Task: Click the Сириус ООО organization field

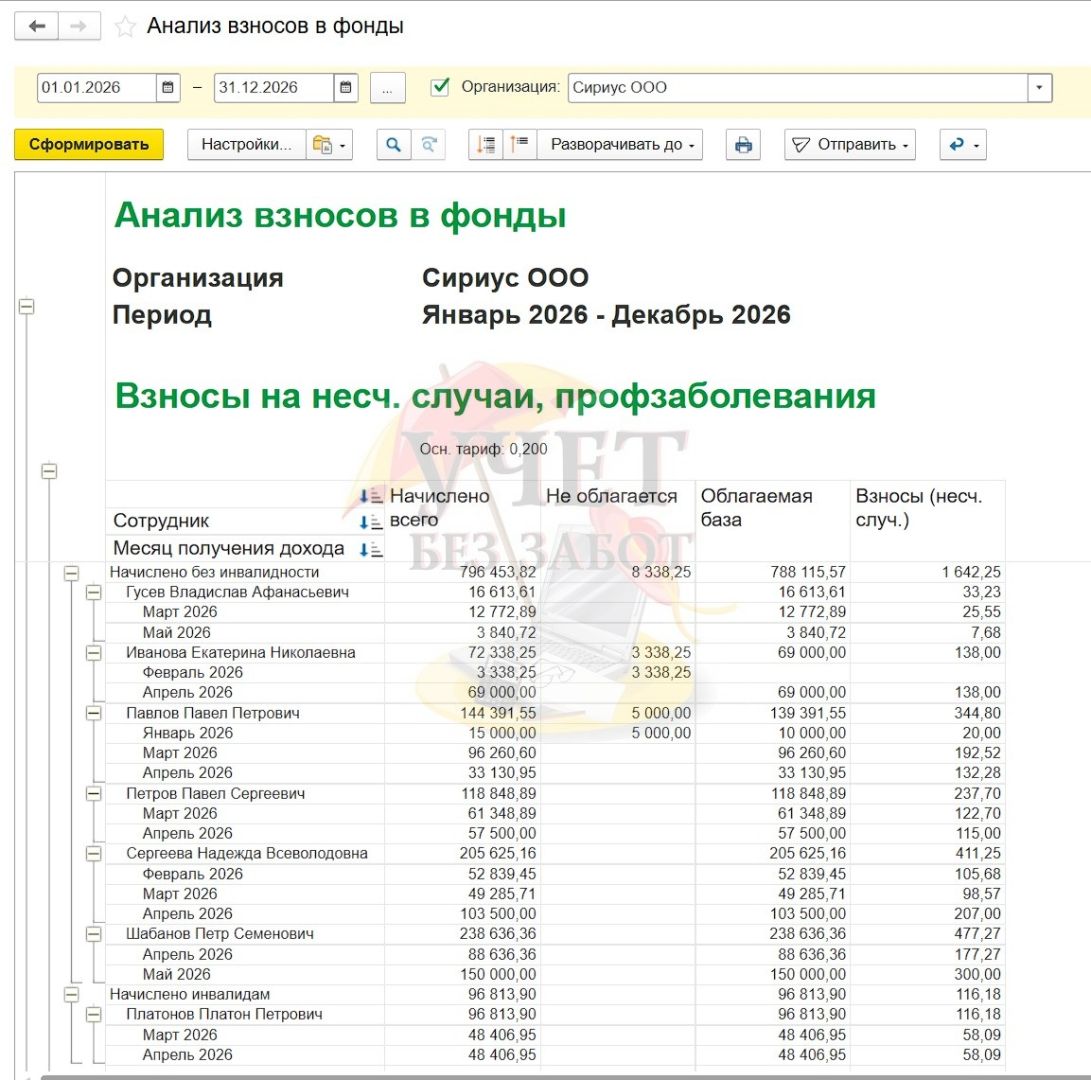Action: (x=797, y=88)
